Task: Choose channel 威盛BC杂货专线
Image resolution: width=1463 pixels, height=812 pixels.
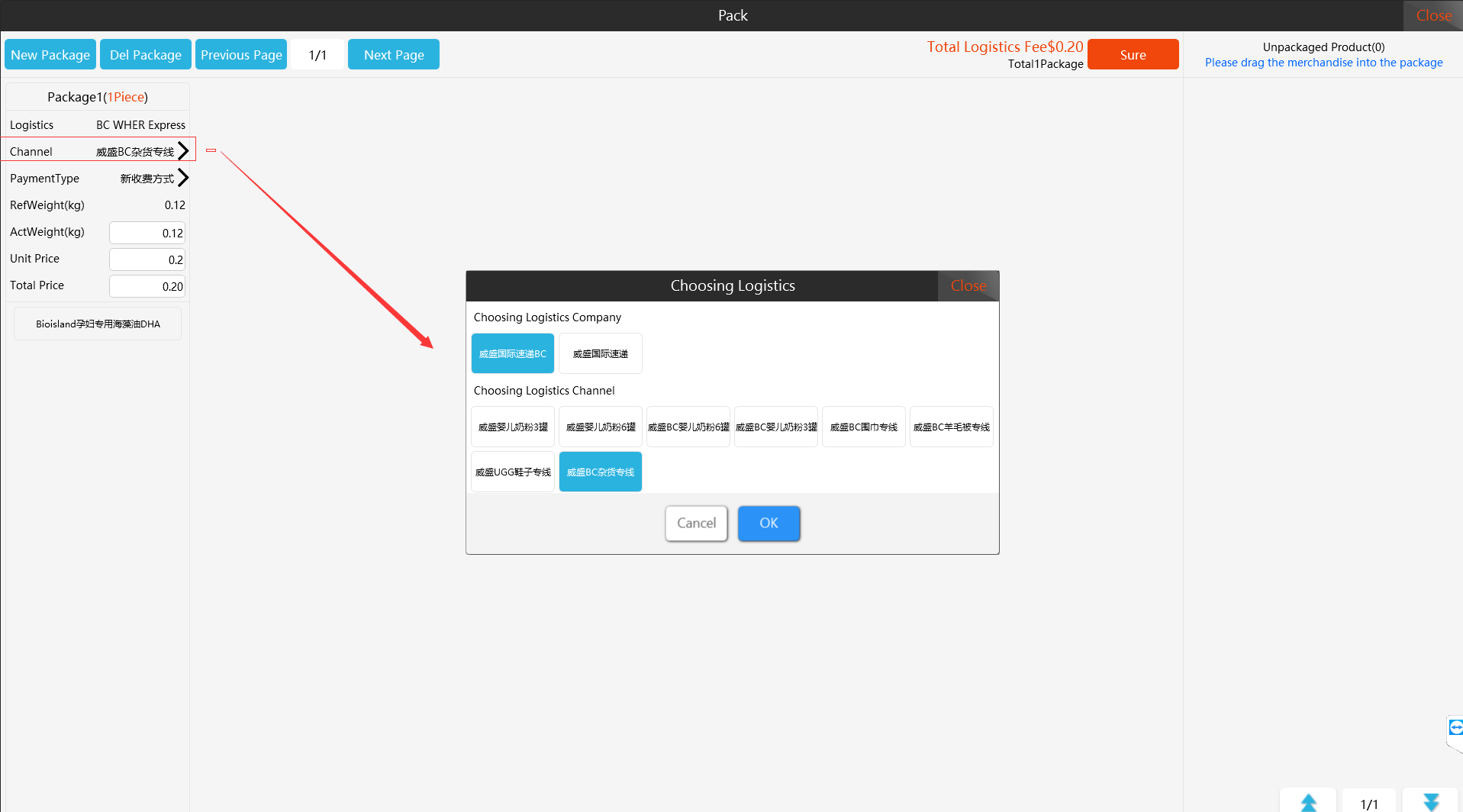Action: click(x=601, y=472)
